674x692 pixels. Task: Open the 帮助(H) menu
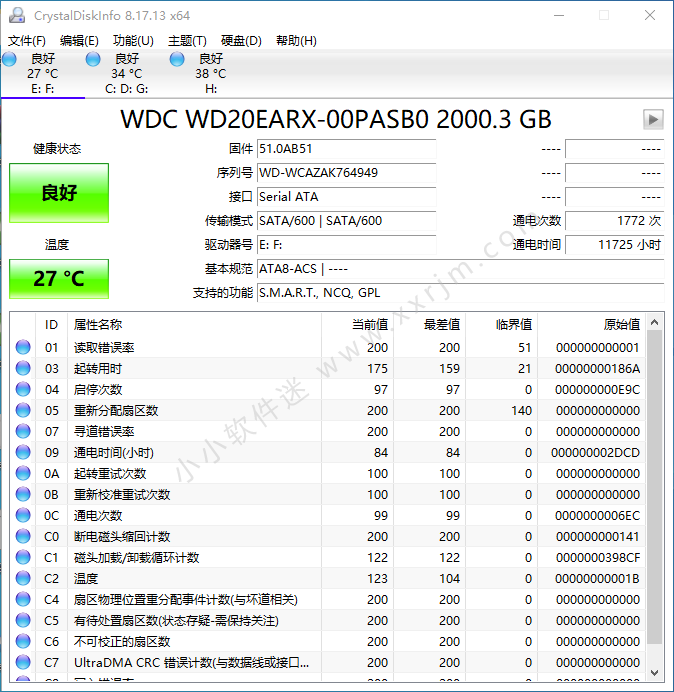pos(296,41)
